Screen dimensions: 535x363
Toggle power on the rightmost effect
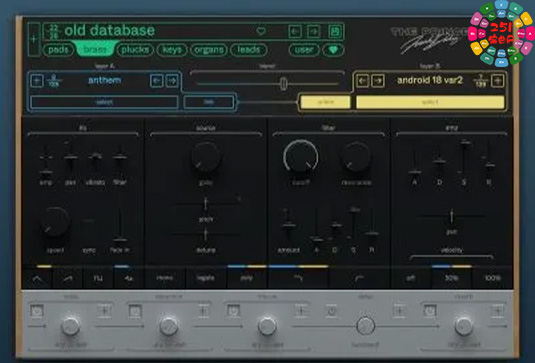[430, 311]
